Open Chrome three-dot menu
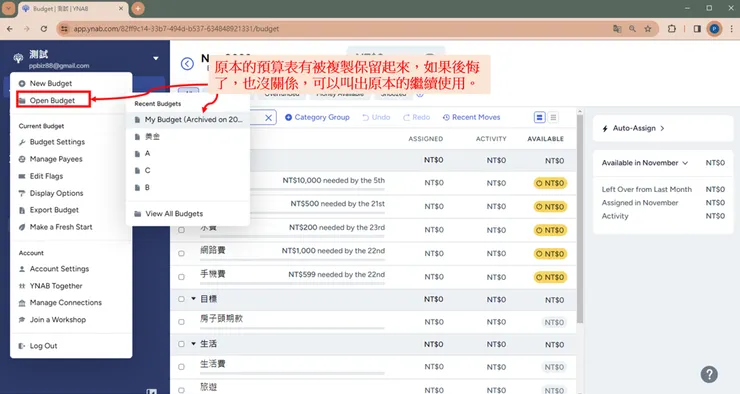 [731, 29]
